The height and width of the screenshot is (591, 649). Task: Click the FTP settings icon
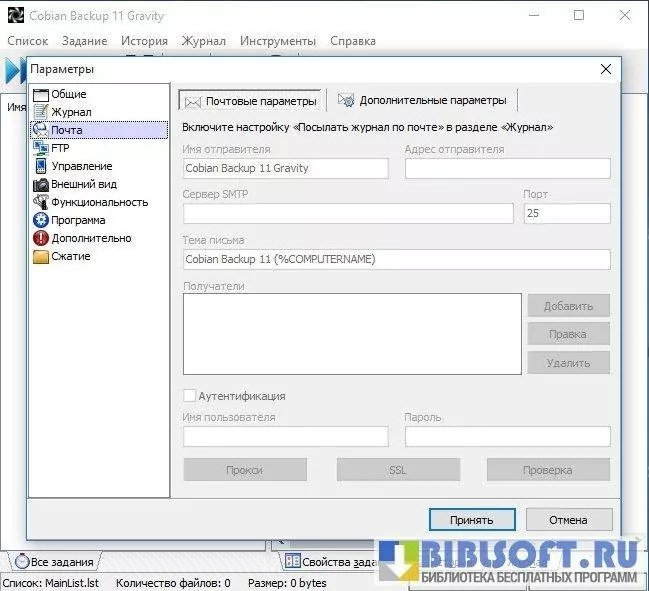click(x=41, y=148)
